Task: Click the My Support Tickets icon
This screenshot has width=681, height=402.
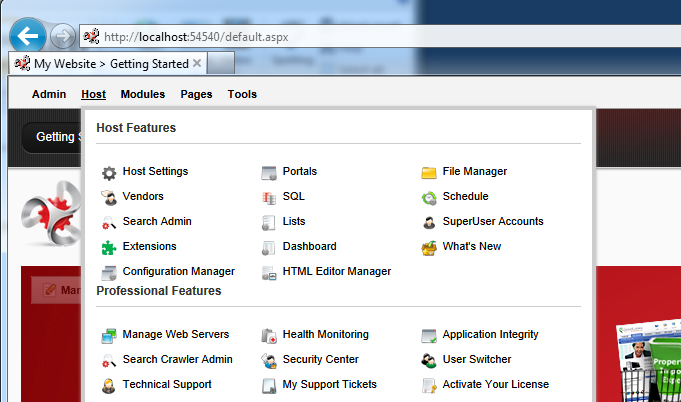Action: (x=269, y=386)
